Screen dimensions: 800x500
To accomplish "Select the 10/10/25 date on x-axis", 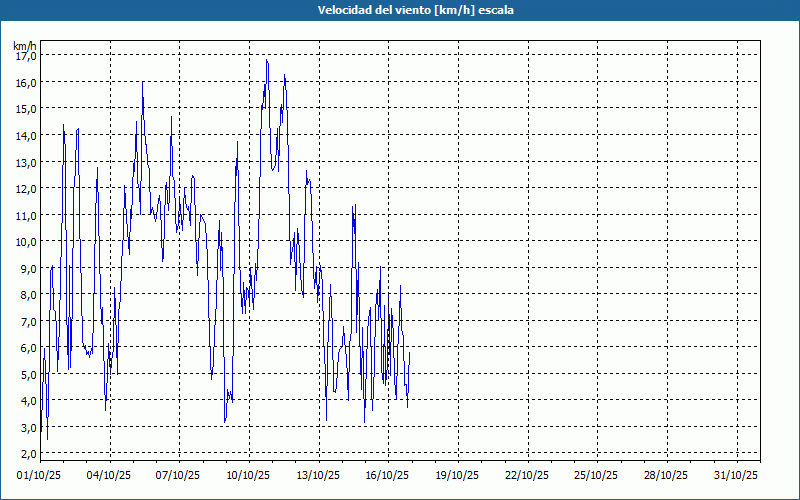I will [248, 475].
